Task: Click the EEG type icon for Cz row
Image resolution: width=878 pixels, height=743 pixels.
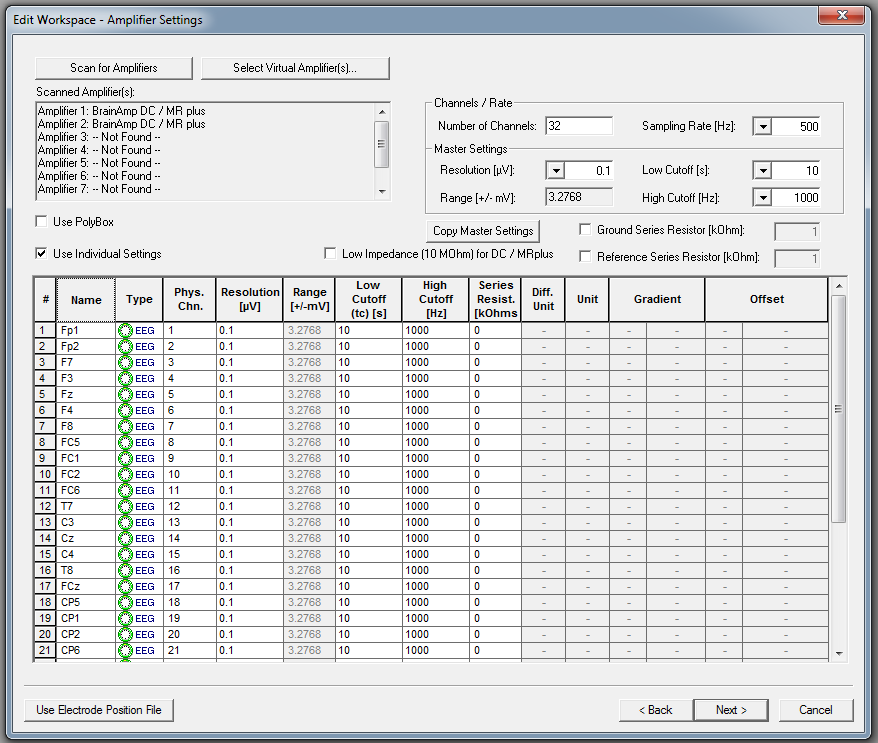Action: (x=125, y=538)
